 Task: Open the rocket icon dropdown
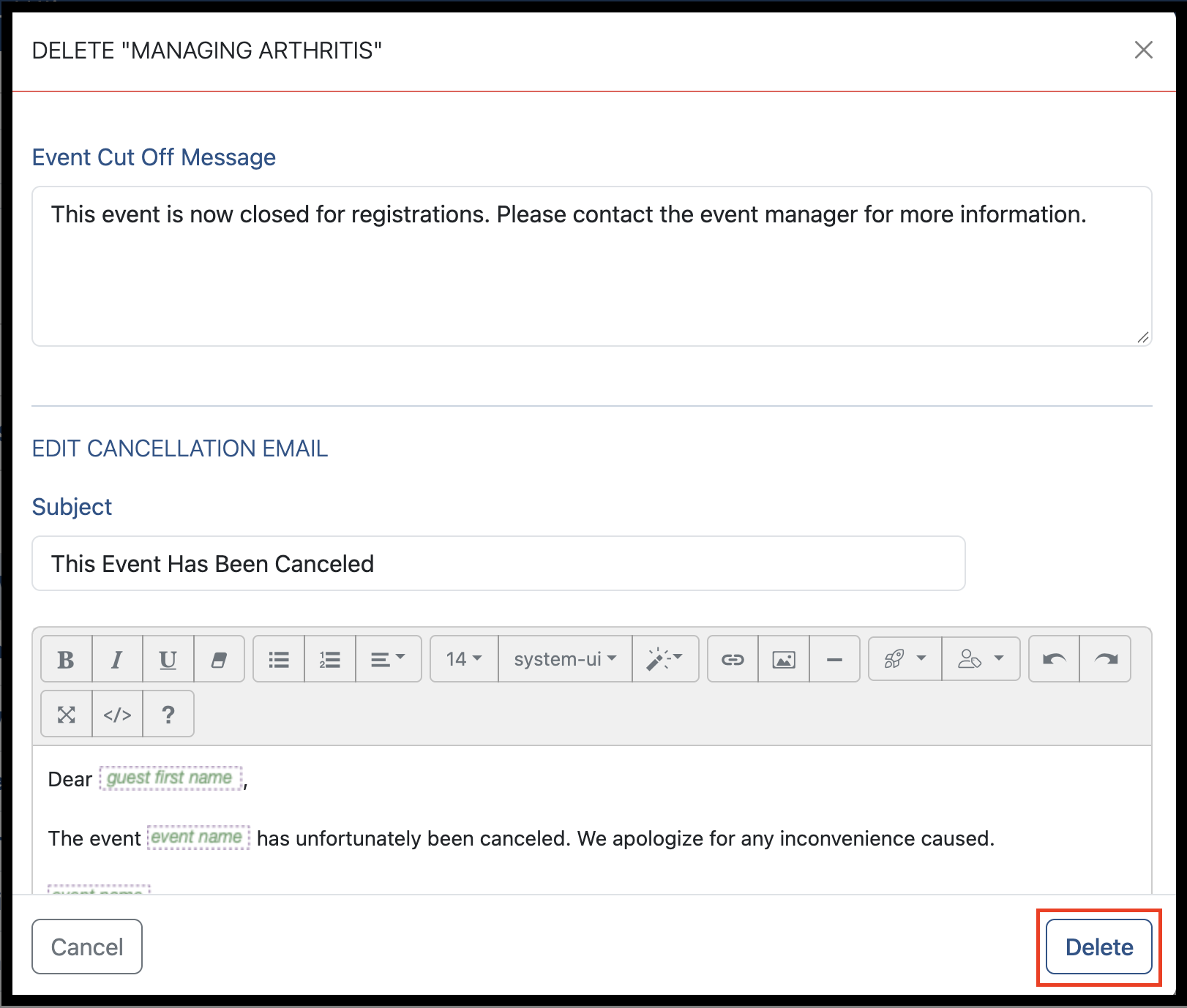(905, 659)
